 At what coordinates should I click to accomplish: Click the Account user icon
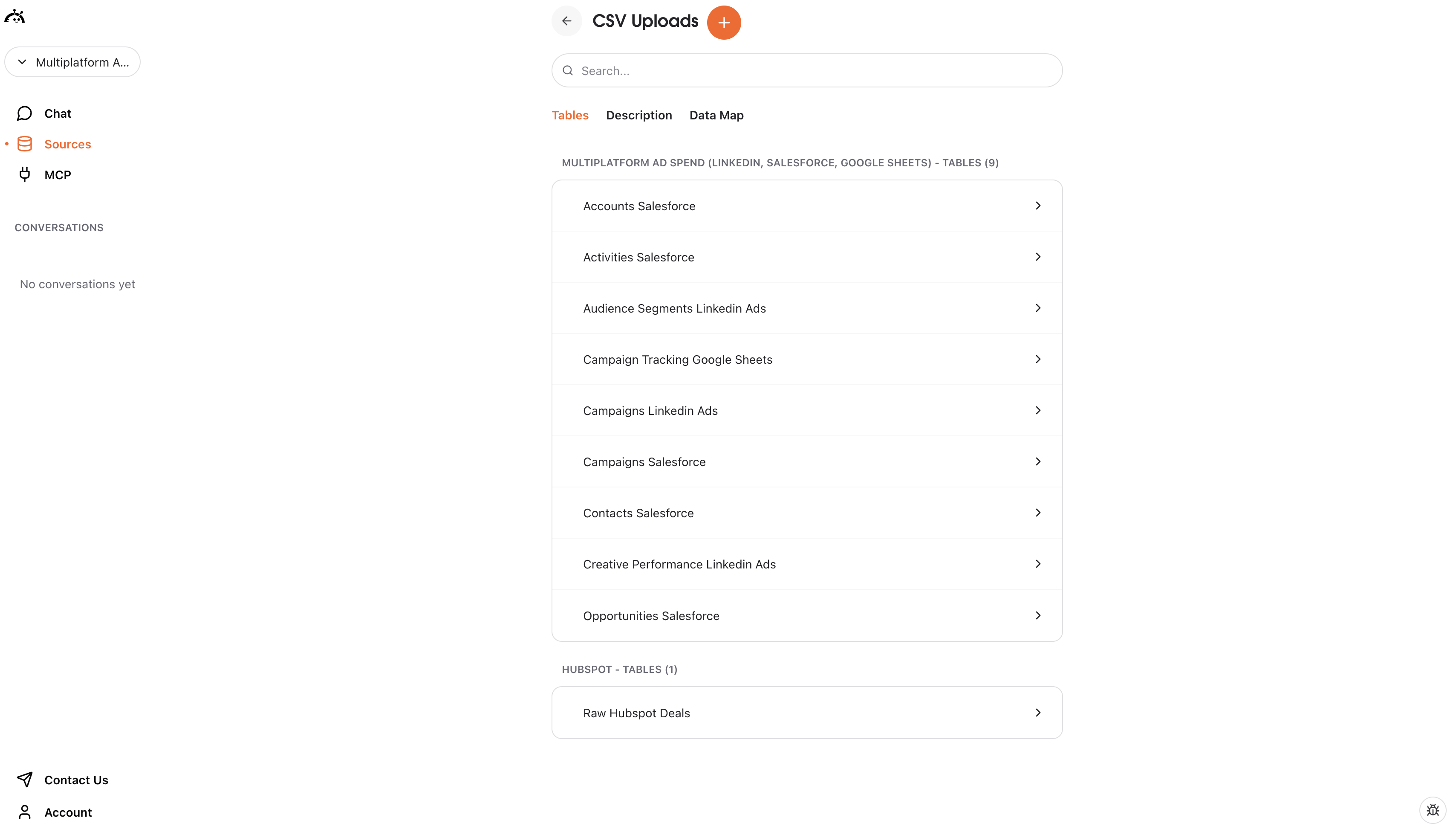24,812
